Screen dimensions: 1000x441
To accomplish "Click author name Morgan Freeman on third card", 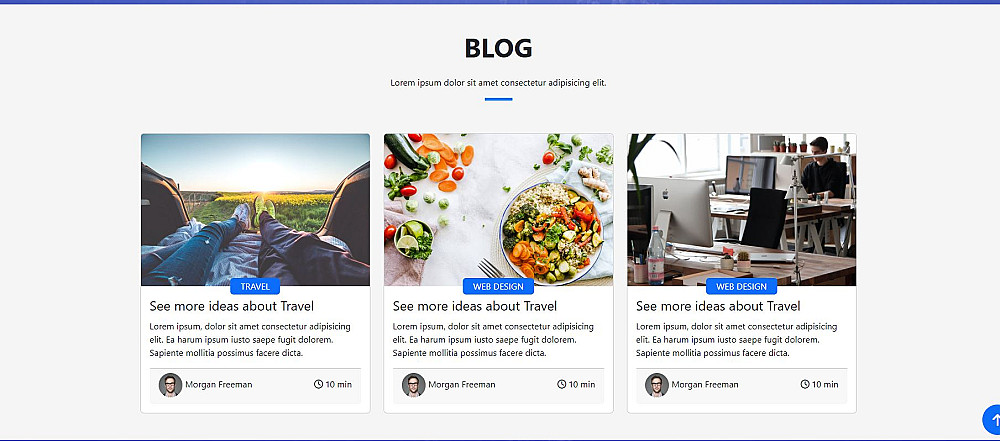I will coord(705,385).
